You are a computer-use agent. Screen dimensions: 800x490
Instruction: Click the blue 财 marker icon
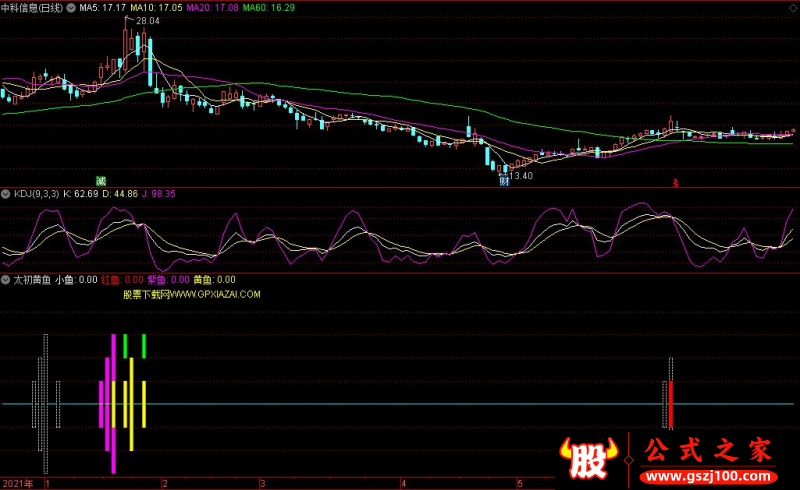click(x=504, y=181)
